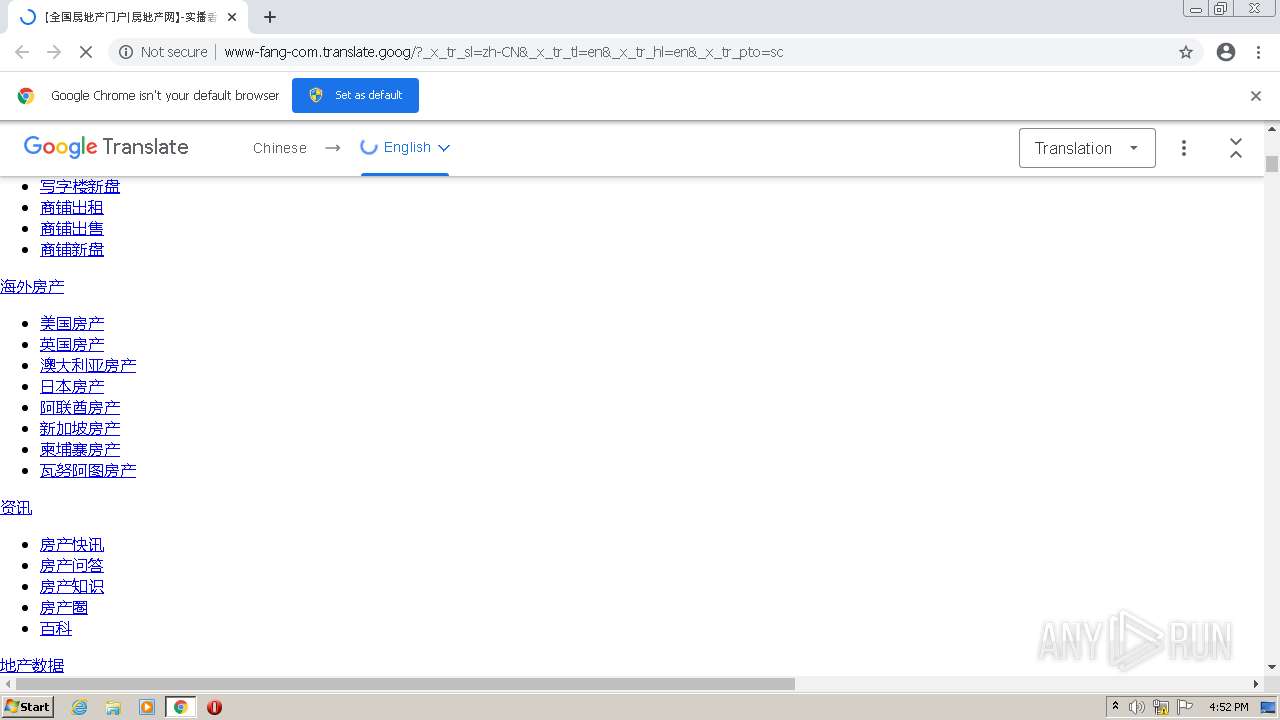Click the Action Center flag icon
The image size is (1280, 720).
point(1185,707)
